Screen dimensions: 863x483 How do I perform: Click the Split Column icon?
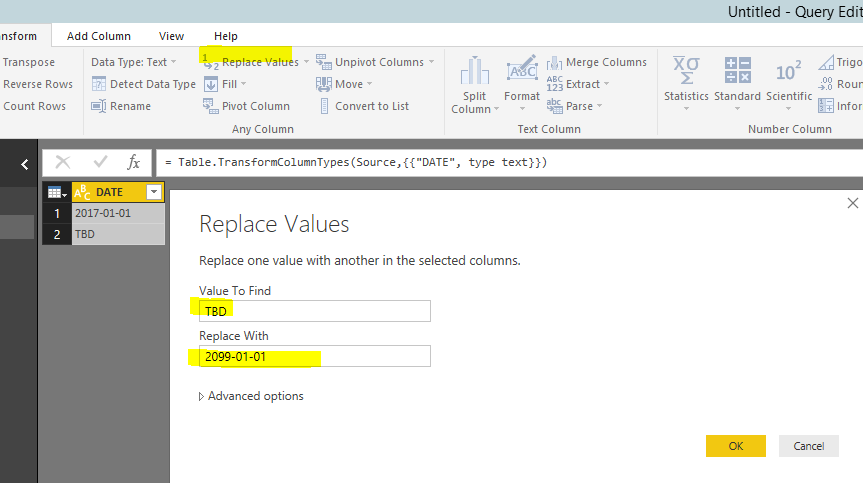coord(474,70)
